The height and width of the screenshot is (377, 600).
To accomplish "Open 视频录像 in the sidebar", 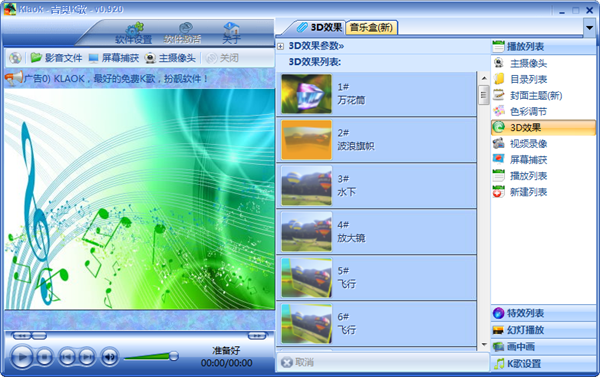I will point(543,144).
